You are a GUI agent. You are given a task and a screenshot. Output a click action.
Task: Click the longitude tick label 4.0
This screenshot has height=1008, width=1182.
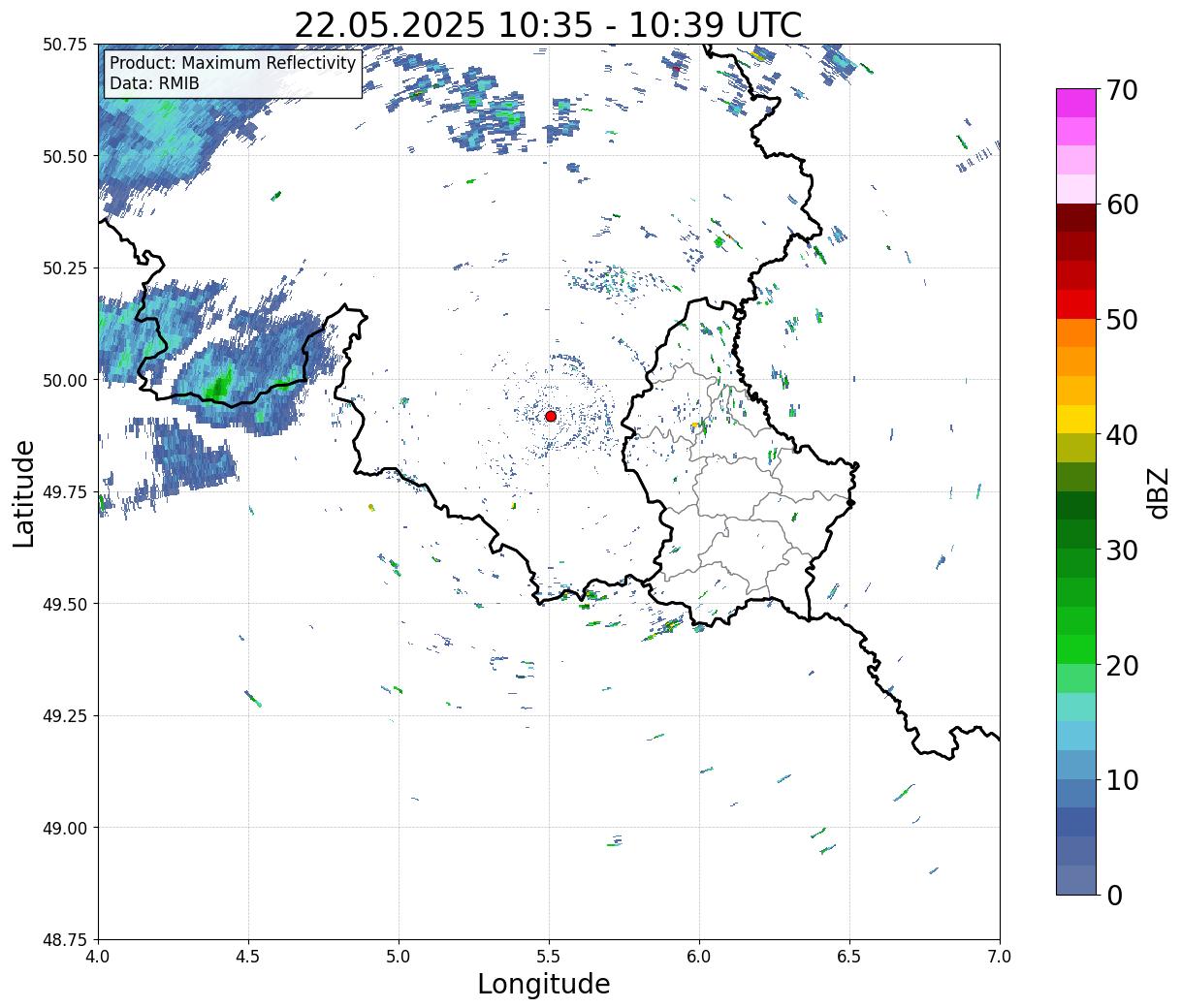[98, 957]
